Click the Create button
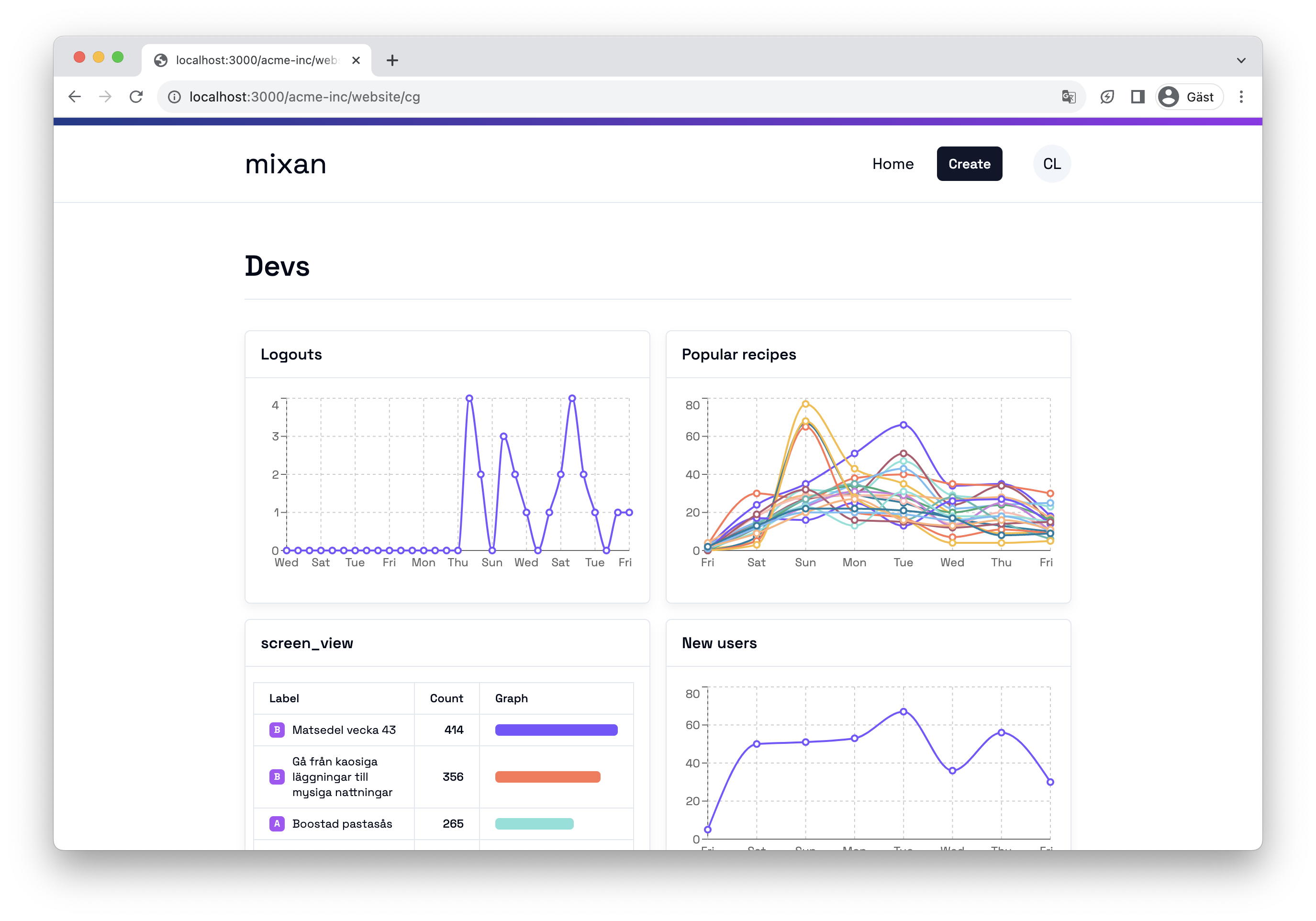This screenshot has height=921, width=1316. coord(969,164)
